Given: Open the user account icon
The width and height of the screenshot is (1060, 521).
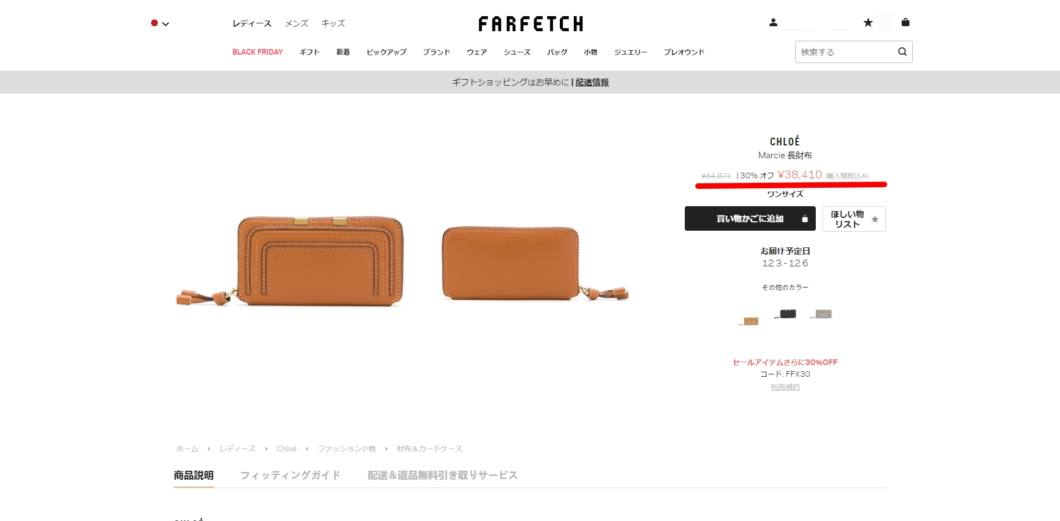Looking at the screenshot, I should point(773,22).
